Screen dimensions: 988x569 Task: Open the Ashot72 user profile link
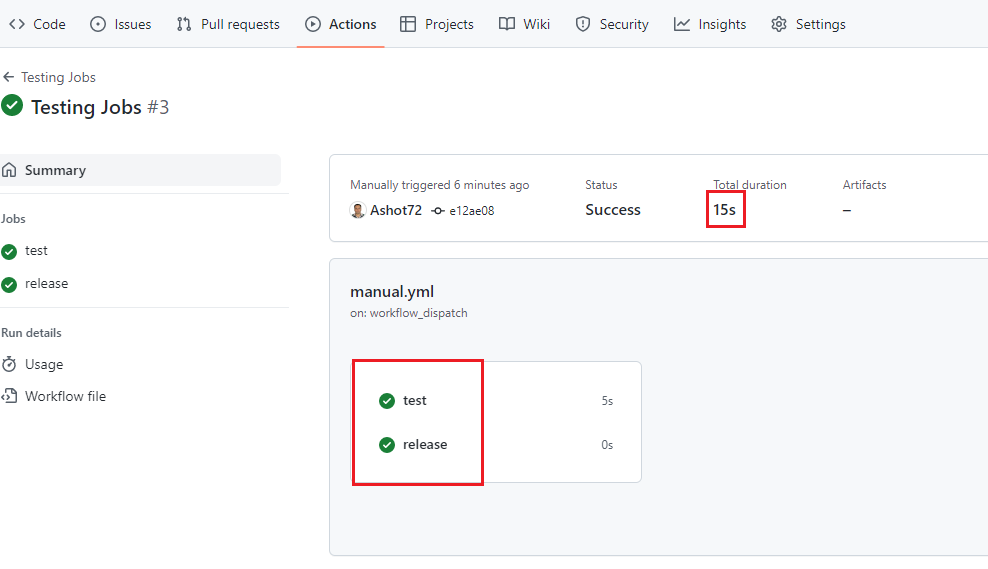click(x=396, y=210)
